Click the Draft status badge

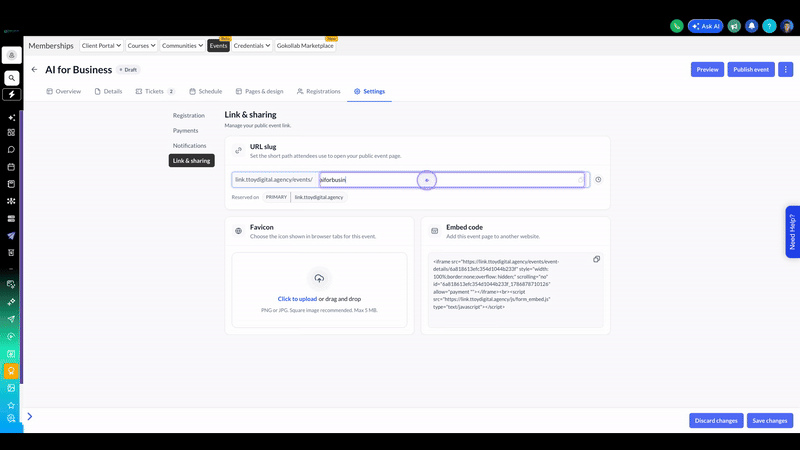pos(128,69)
